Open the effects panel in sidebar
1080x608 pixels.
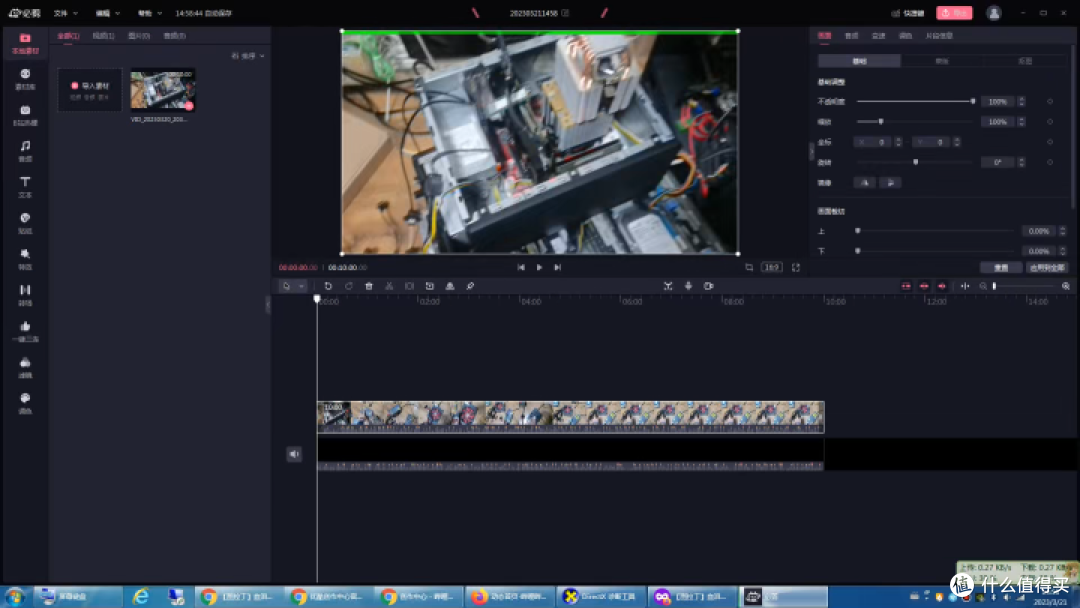[25, 259]
